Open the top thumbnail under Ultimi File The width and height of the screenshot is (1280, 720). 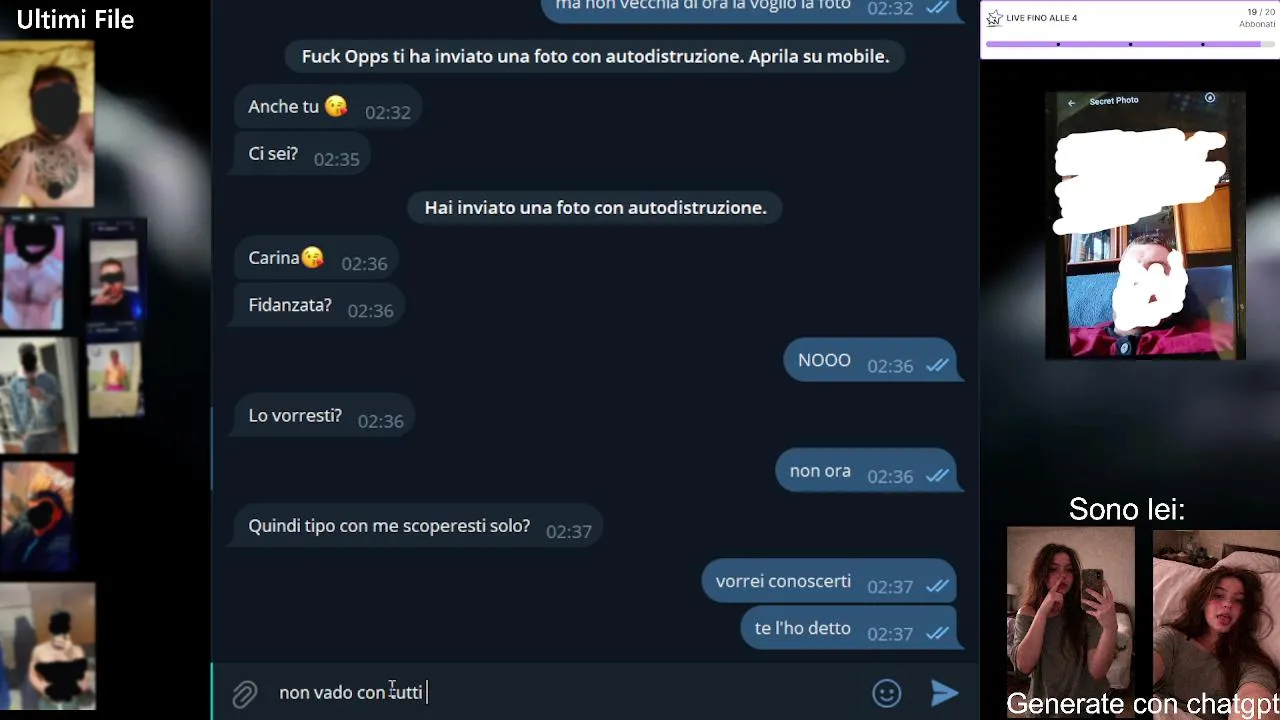point(47,124)
